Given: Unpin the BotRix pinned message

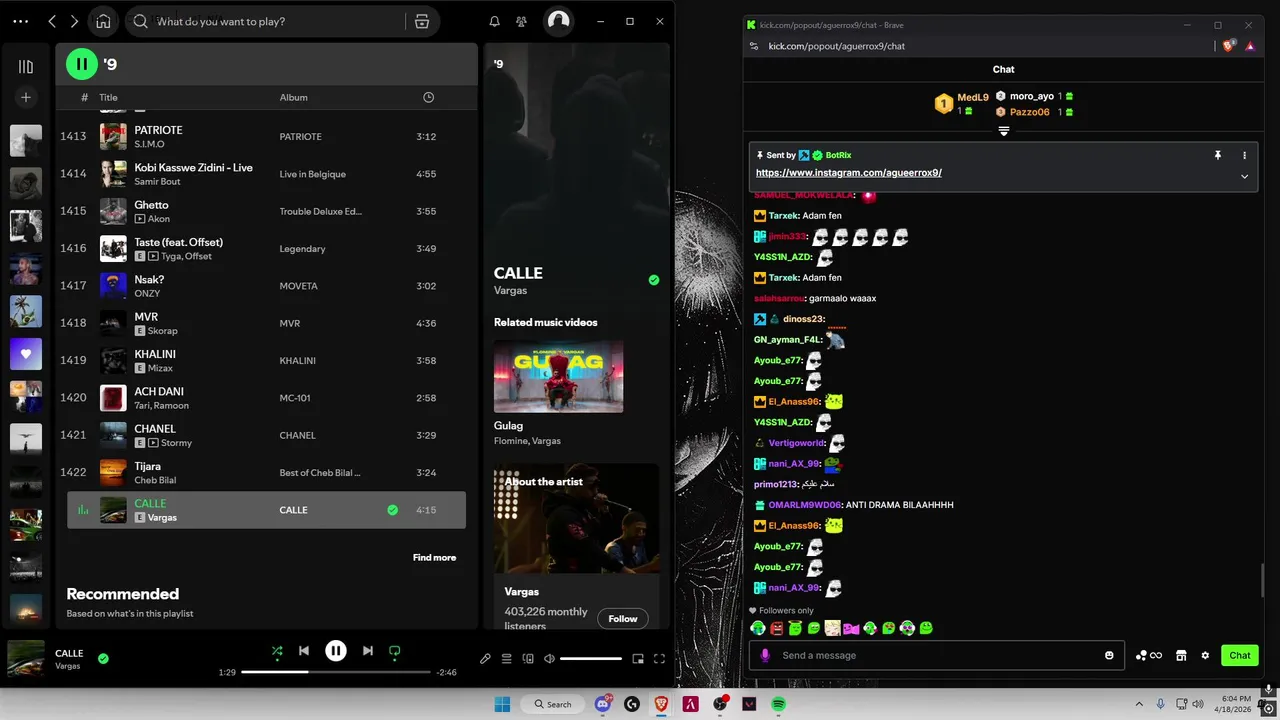Looking at the screenshot, I should coord(1217,156).
